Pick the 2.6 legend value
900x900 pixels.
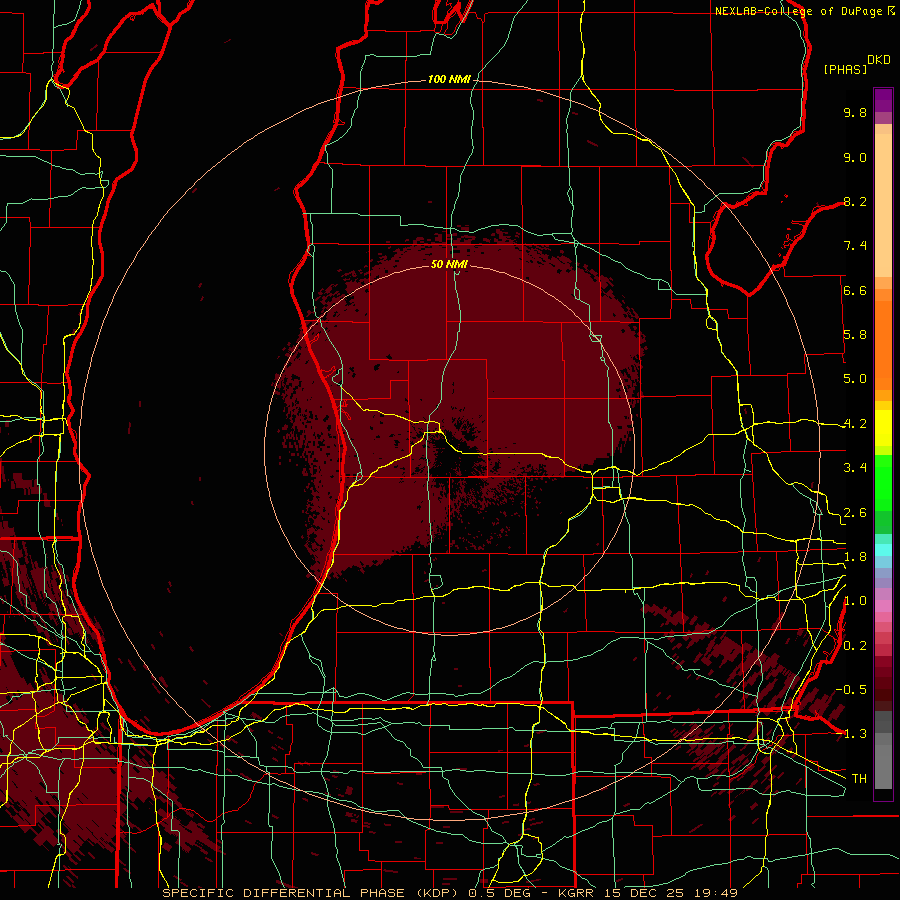[855, 513]
